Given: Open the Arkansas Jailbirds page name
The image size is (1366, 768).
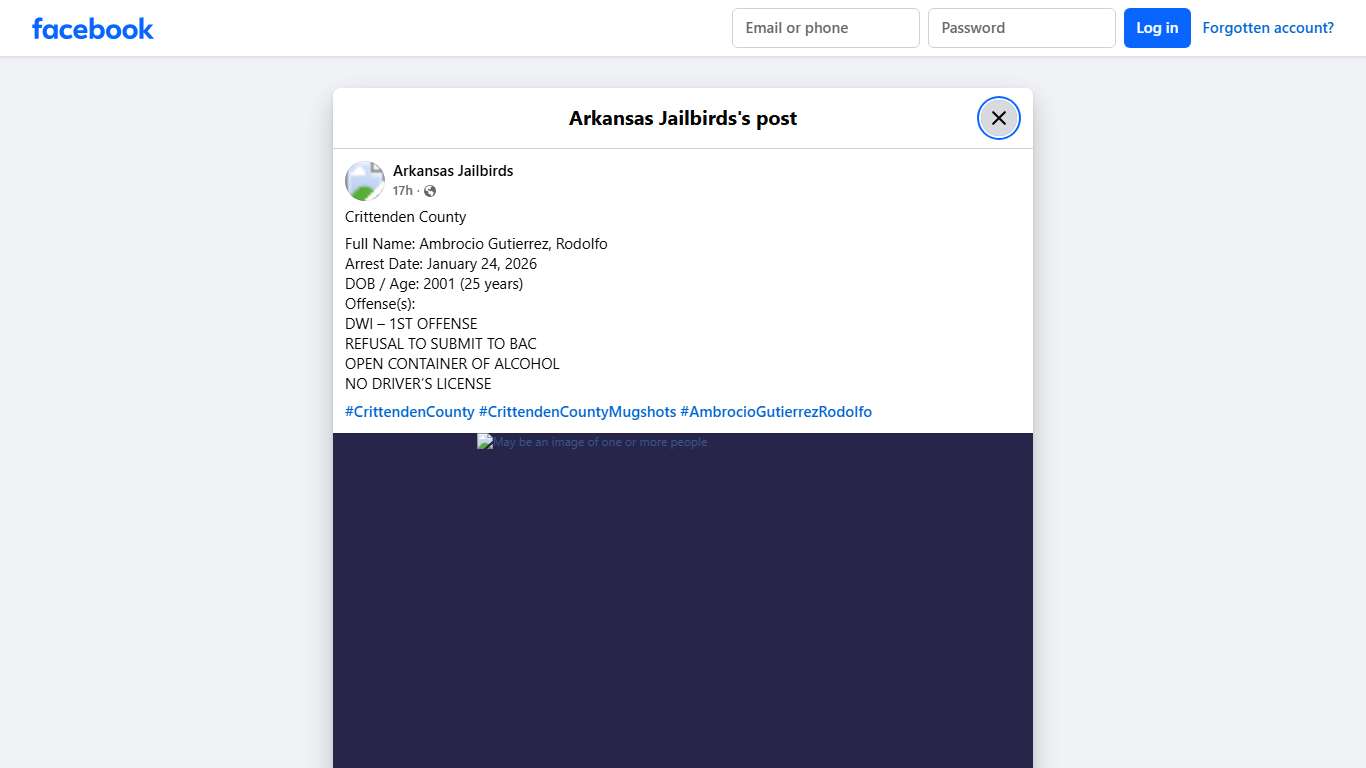Looking at the screenshot, I should (453, 170).
